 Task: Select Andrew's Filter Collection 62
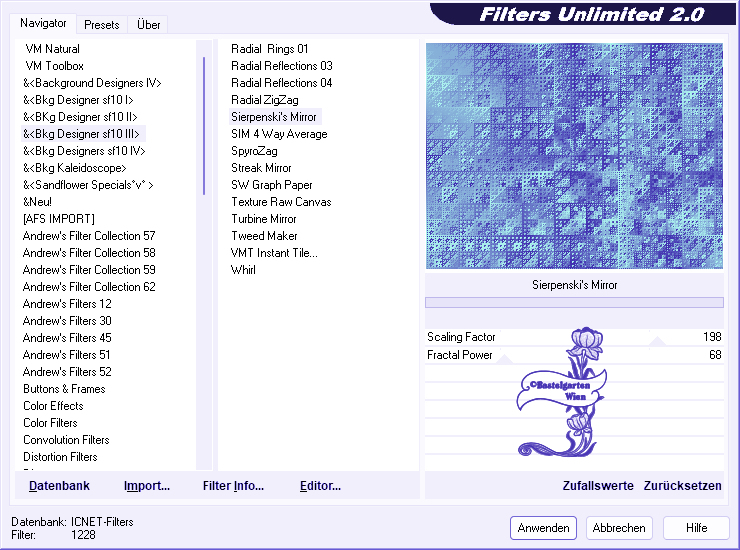tap(89, 287)
